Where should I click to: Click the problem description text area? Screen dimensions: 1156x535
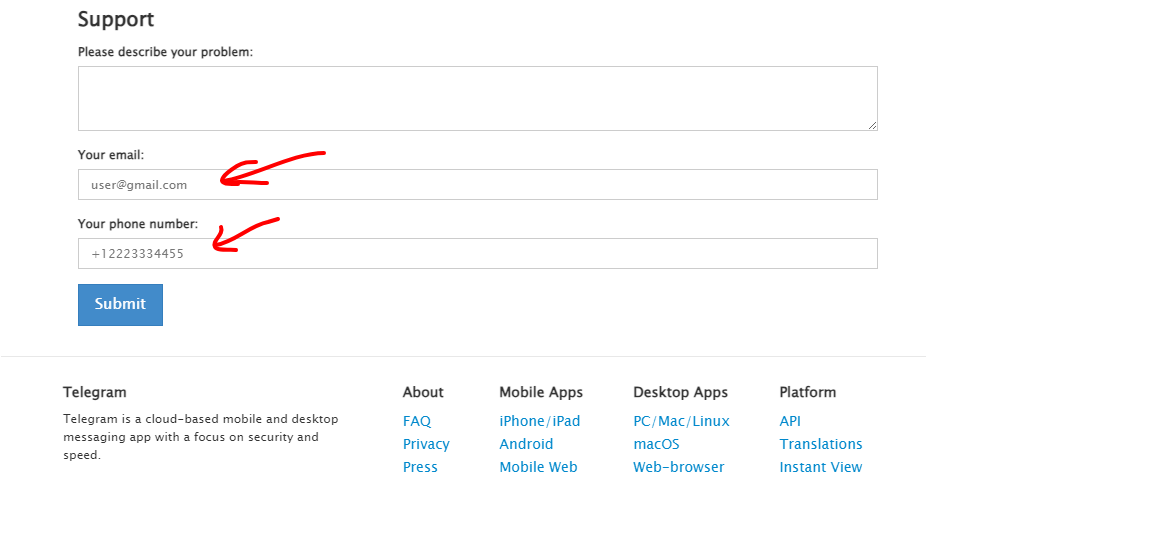[477, 98]
